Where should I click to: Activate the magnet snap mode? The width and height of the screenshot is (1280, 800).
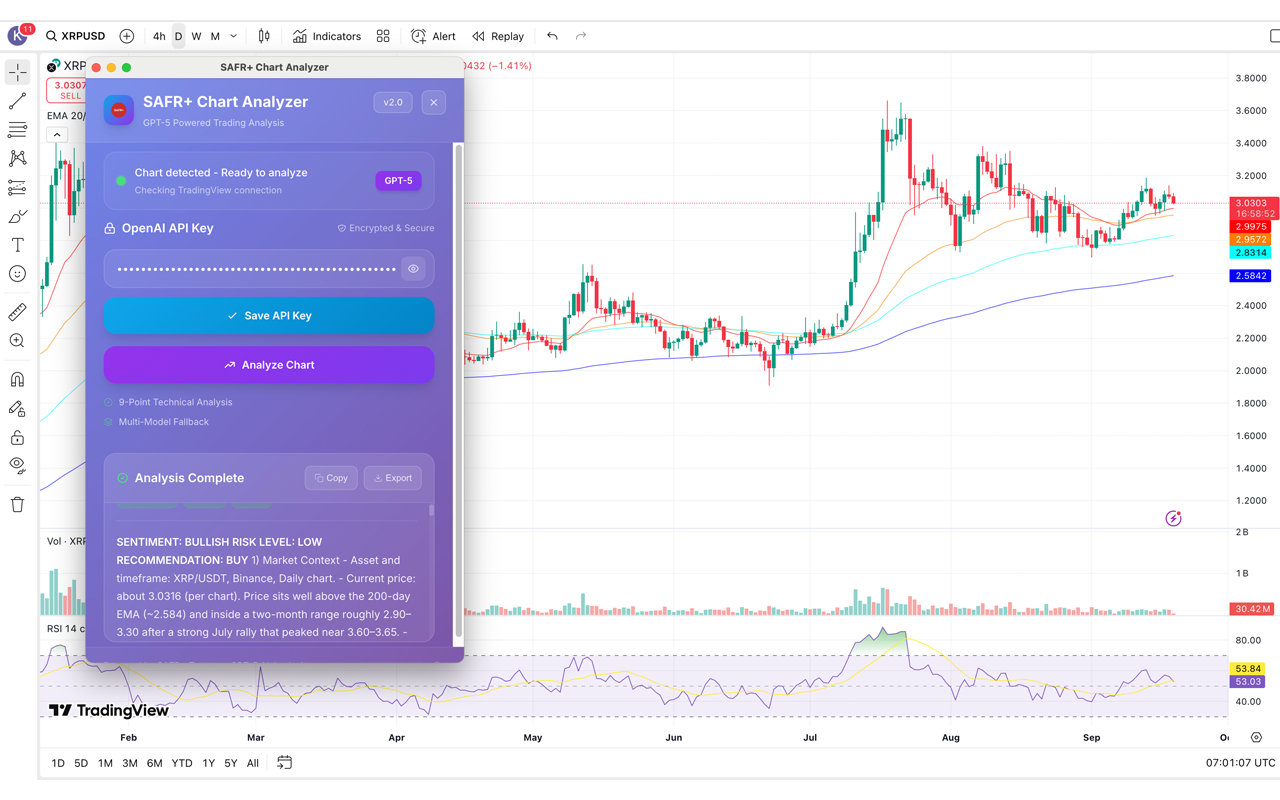point(17,380)
